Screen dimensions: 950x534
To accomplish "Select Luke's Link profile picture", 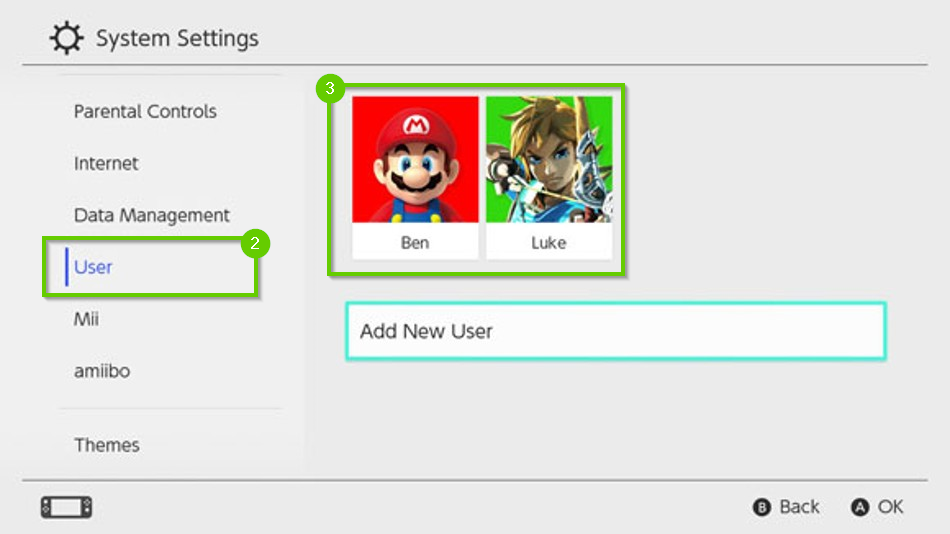I will click(549, 160).
